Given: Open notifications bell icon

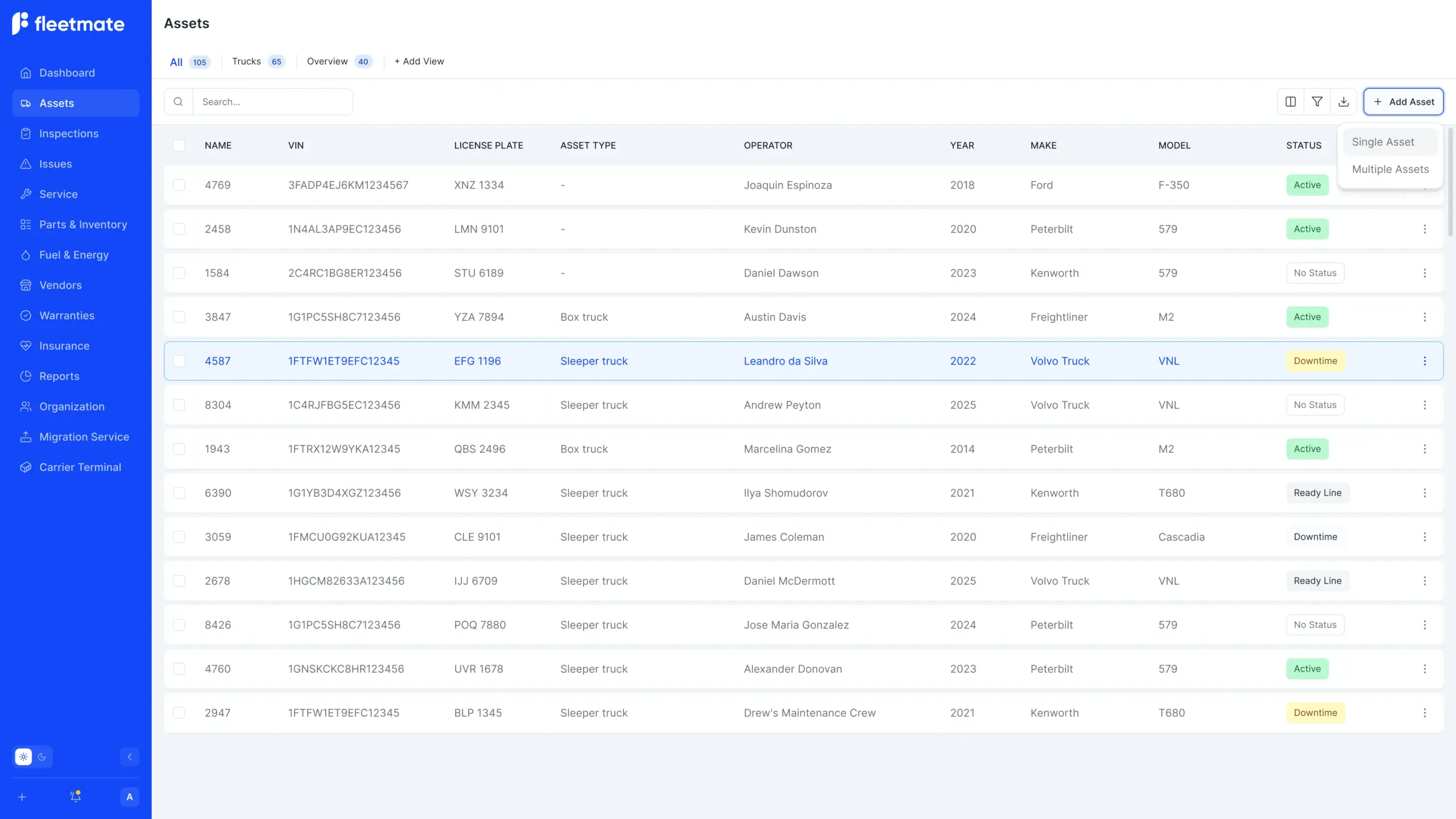Looking at the screenshot, I should (76, 796).
